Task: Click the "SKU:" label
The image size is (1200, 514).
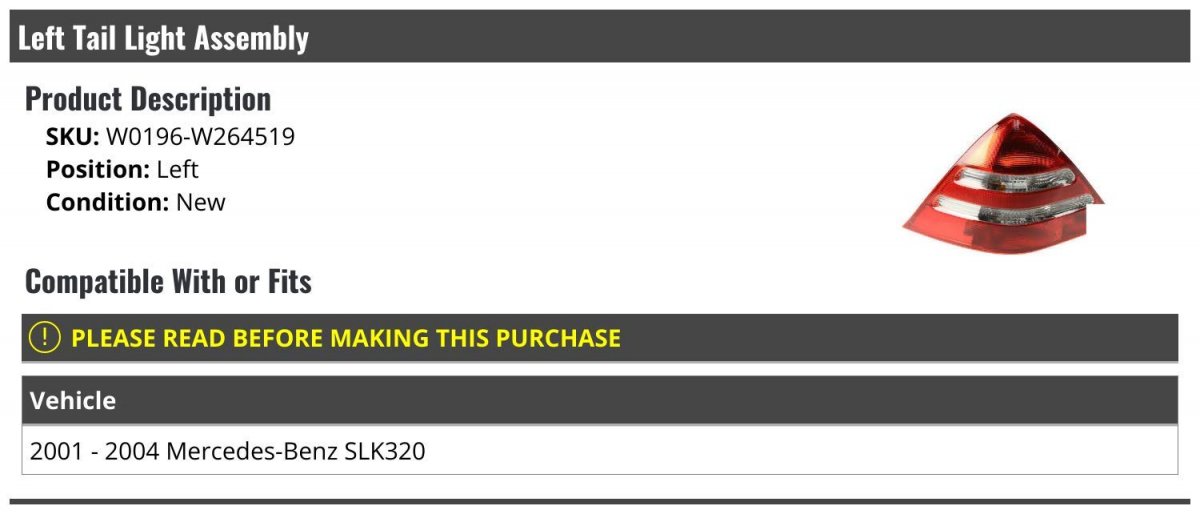Action: coord(72,137)
